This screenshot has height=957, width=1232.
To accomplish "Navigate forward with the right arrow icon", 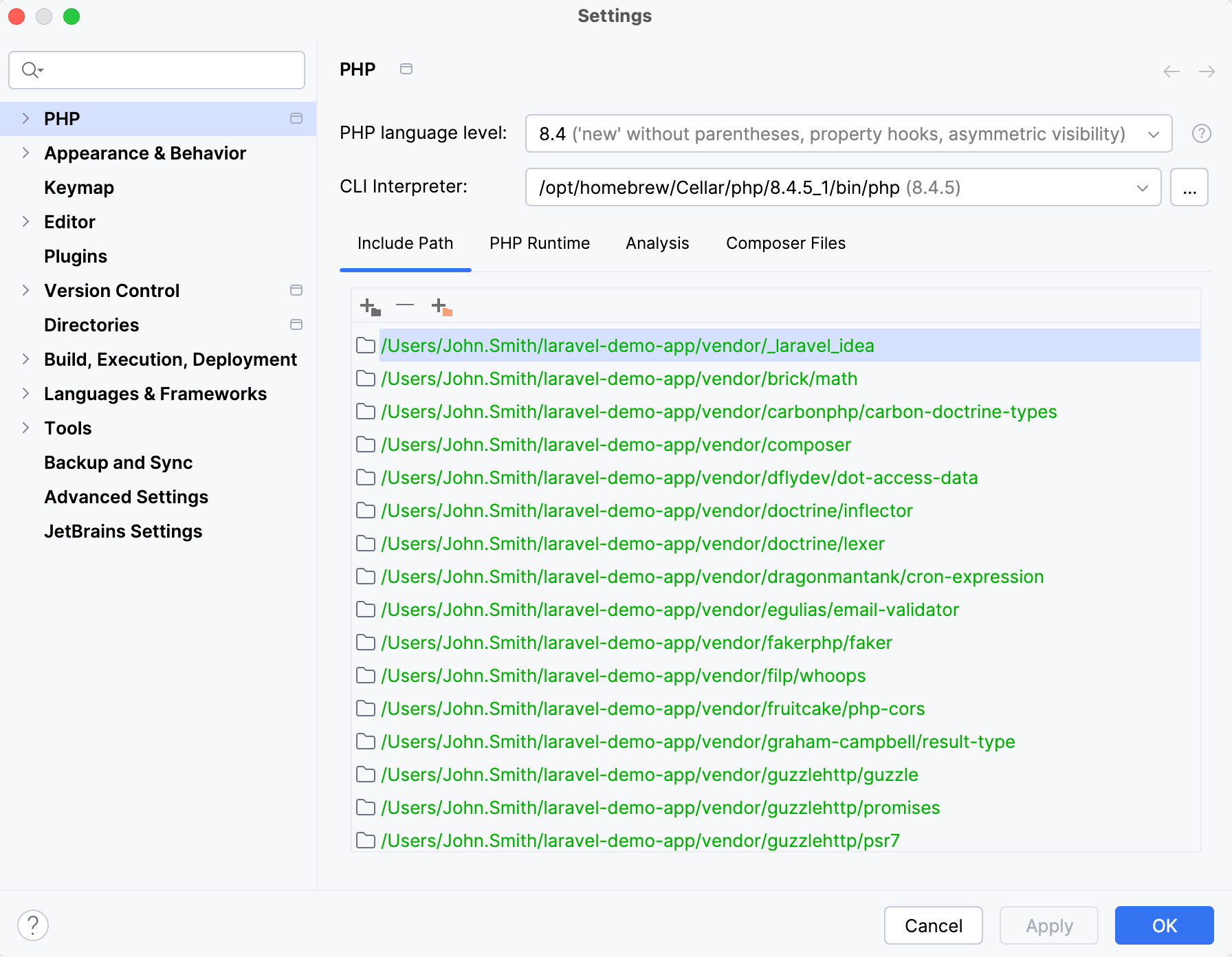I will (1207, 71).
